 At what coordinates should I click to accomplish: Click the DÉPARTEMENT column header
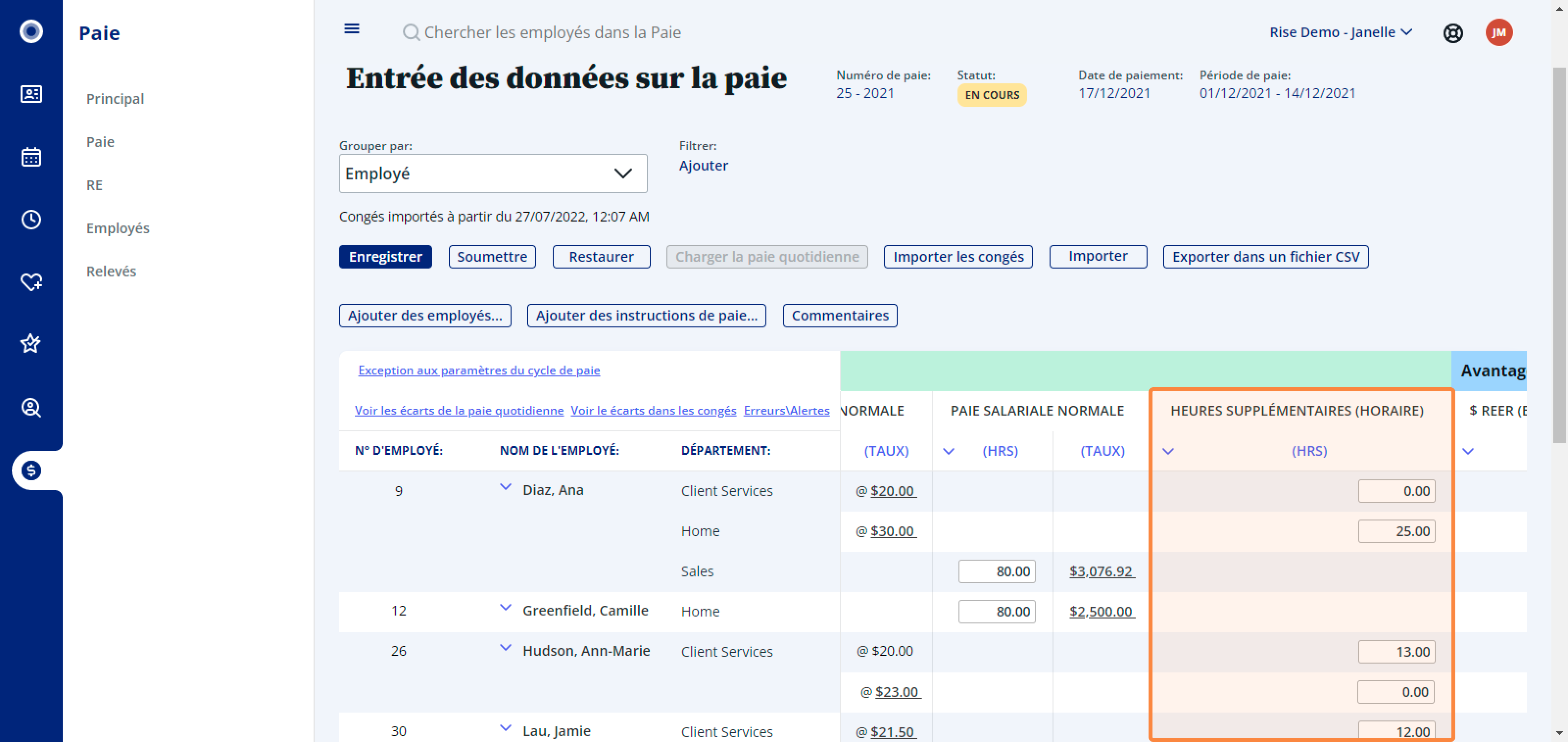pyautogui.click(x=726, y=450)
